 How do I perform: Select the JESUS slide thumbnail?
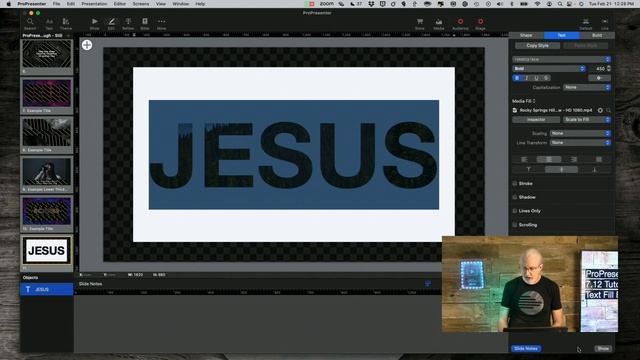pos(47,250)
